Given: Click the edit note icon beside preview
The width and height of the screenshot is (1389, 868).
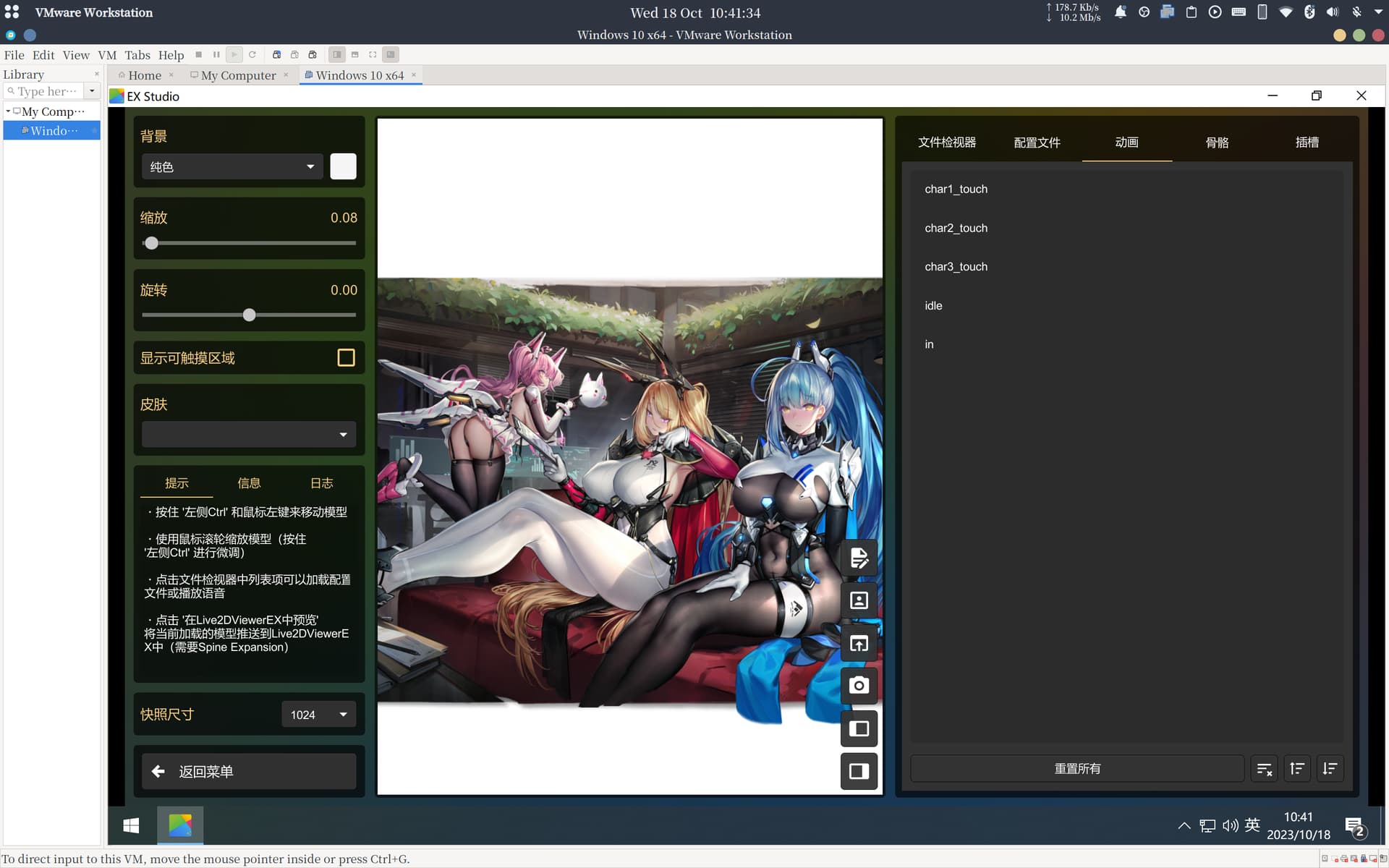Looking at the screenshot, I should (859, 558).
